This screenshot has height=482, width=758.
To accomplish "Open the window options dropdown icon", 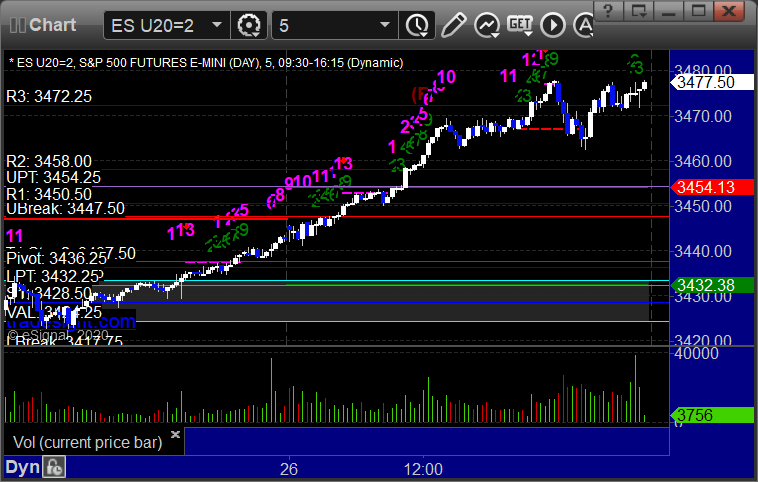I will tap(639, 11).
